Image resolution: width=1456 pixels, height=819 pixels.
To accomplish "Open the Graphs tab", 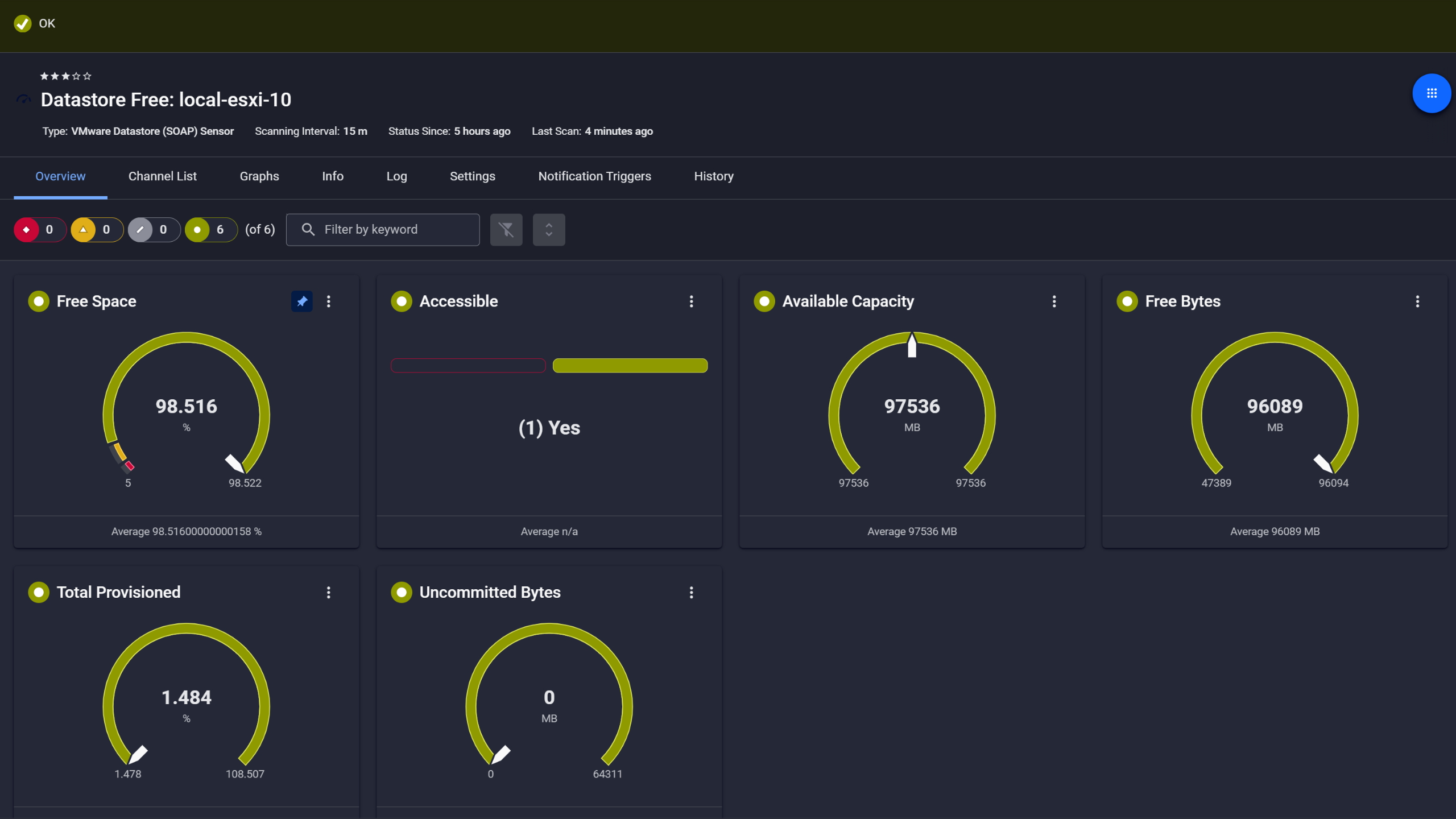I will click(x=259, y=176).
